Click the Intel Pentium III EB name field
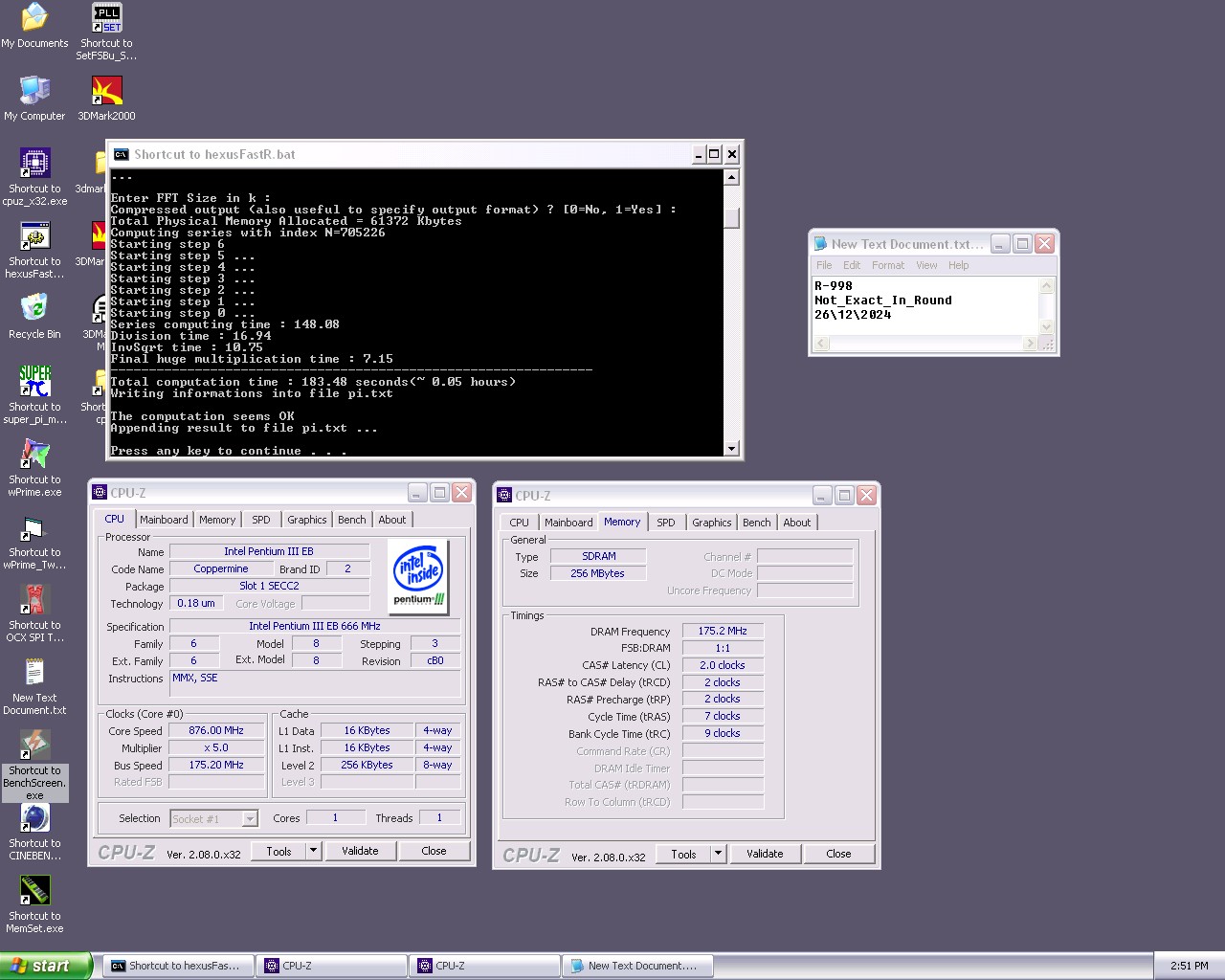1225x980 pixels. pyautogui.click(x=269, y=551)
